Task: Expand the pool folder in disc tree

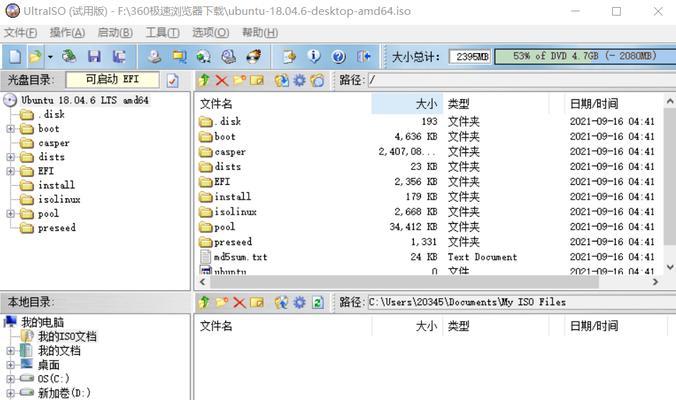Action: coord(11,214)
